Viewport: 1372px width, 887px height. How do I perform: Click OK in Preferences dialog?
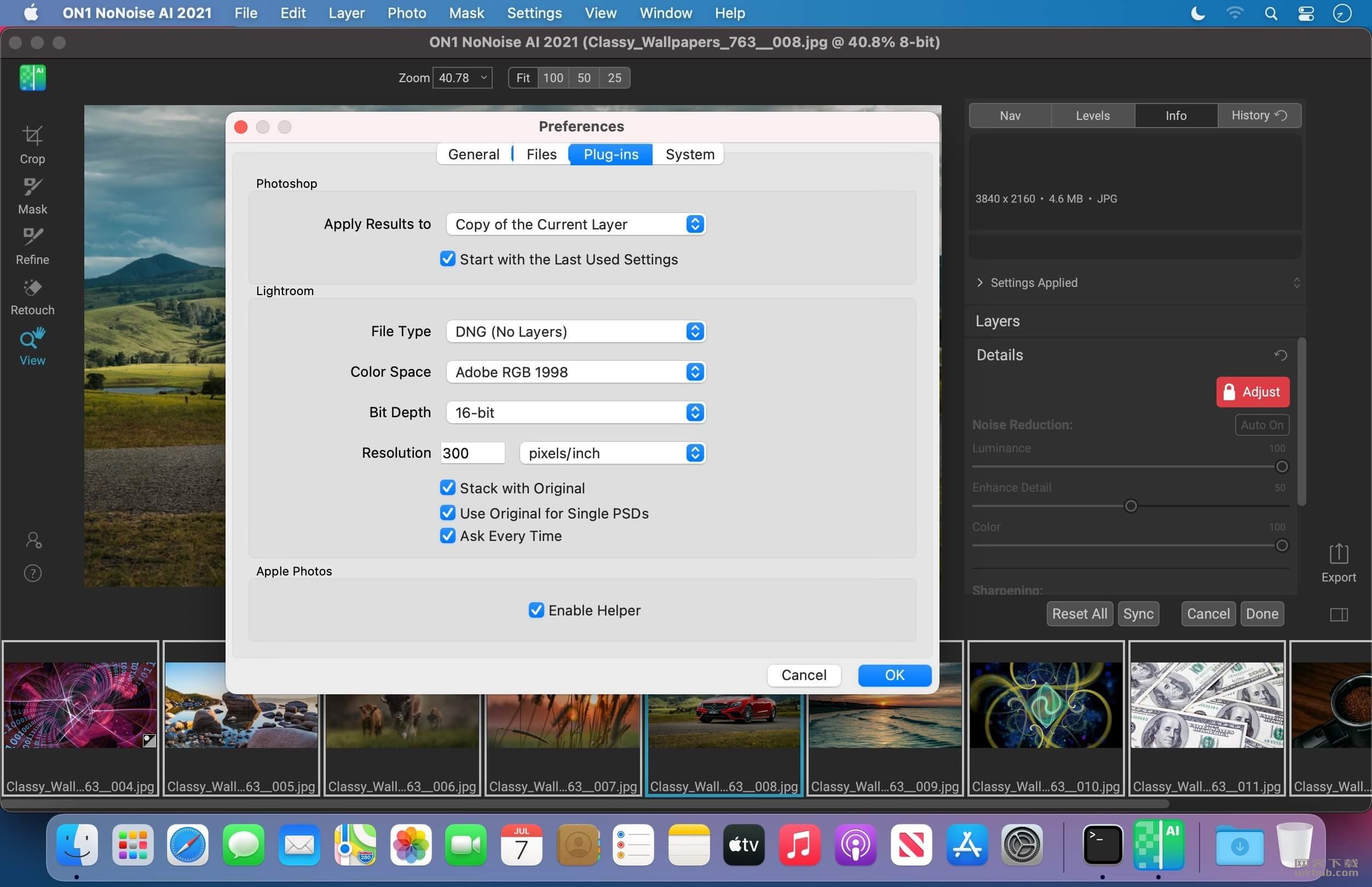tap(894, 675)
